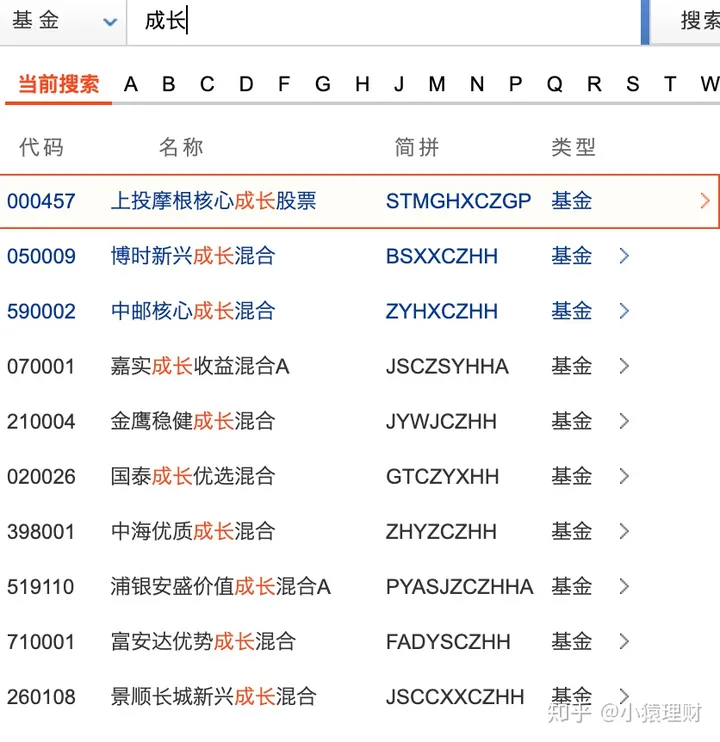Click abbreviation BSXXCZHH
720x742 pixels.
pyautogui.click(x=442, y=256)
